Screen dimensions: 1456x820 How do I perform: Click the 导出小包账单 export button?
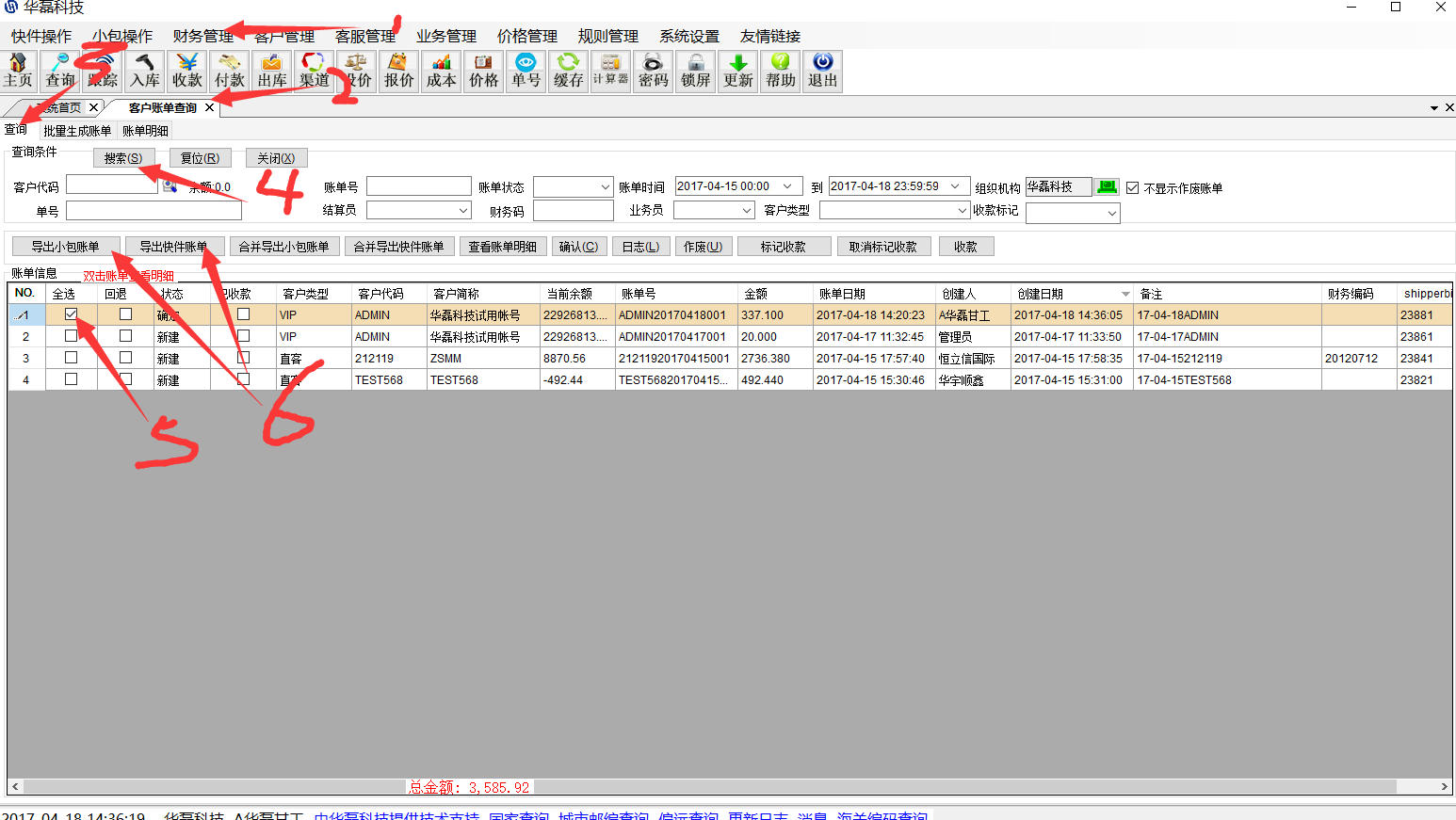(x=65, y=247)
